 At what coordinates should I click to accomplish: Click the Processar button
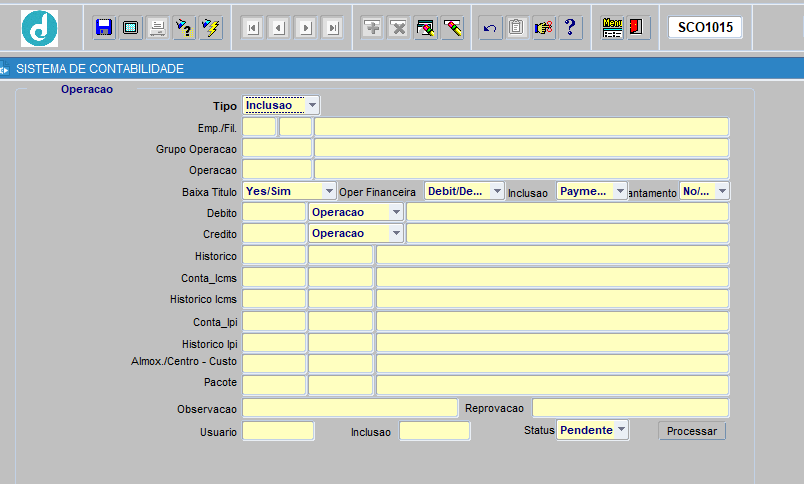[692, 431]
